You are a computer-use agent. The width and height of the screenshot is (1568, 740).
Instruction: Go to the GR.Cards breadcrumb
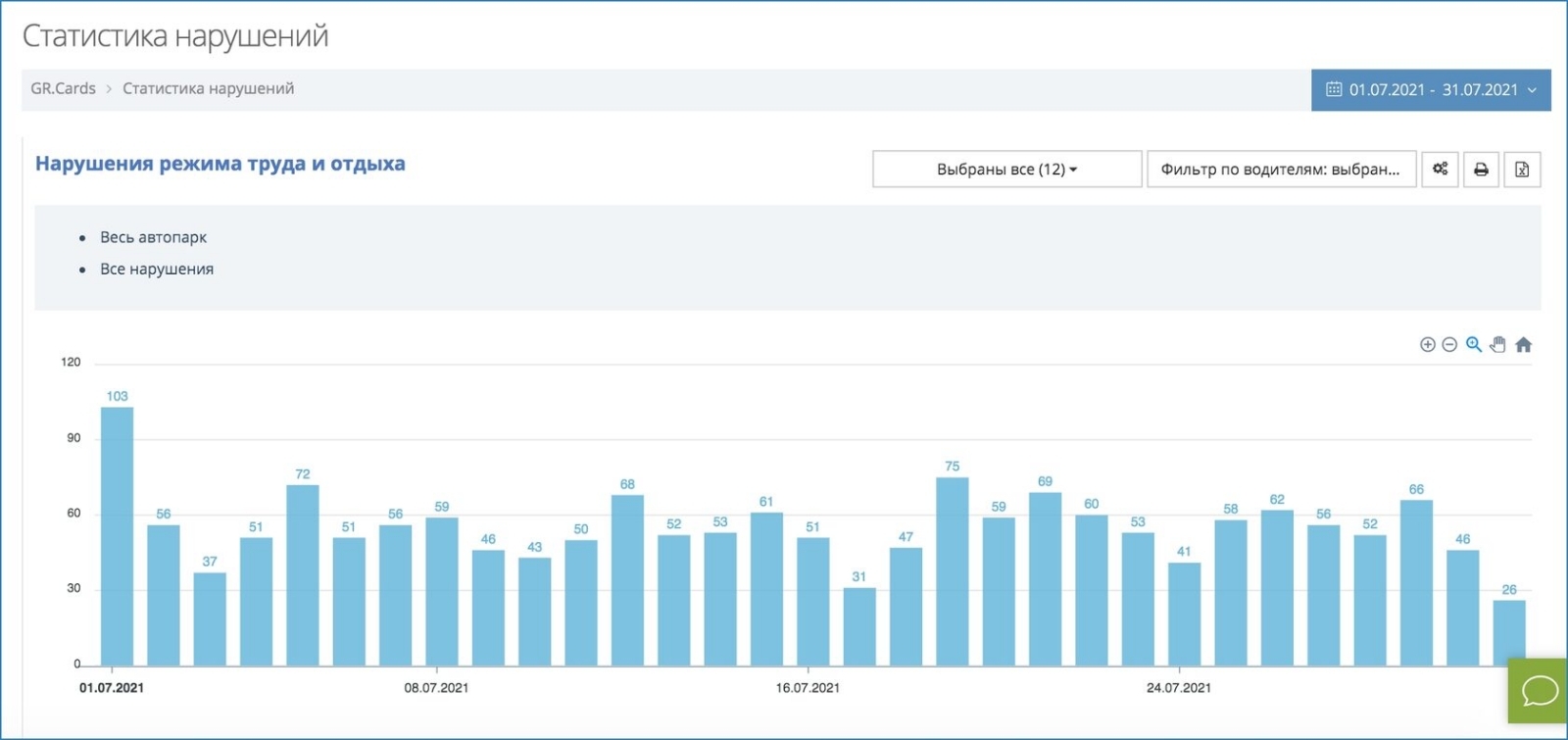pos(63,88)
